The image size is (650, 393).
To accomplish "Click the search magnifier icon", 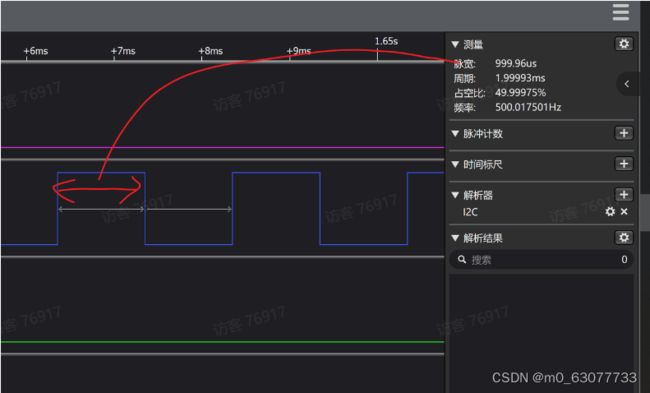I will pos(462,260).
